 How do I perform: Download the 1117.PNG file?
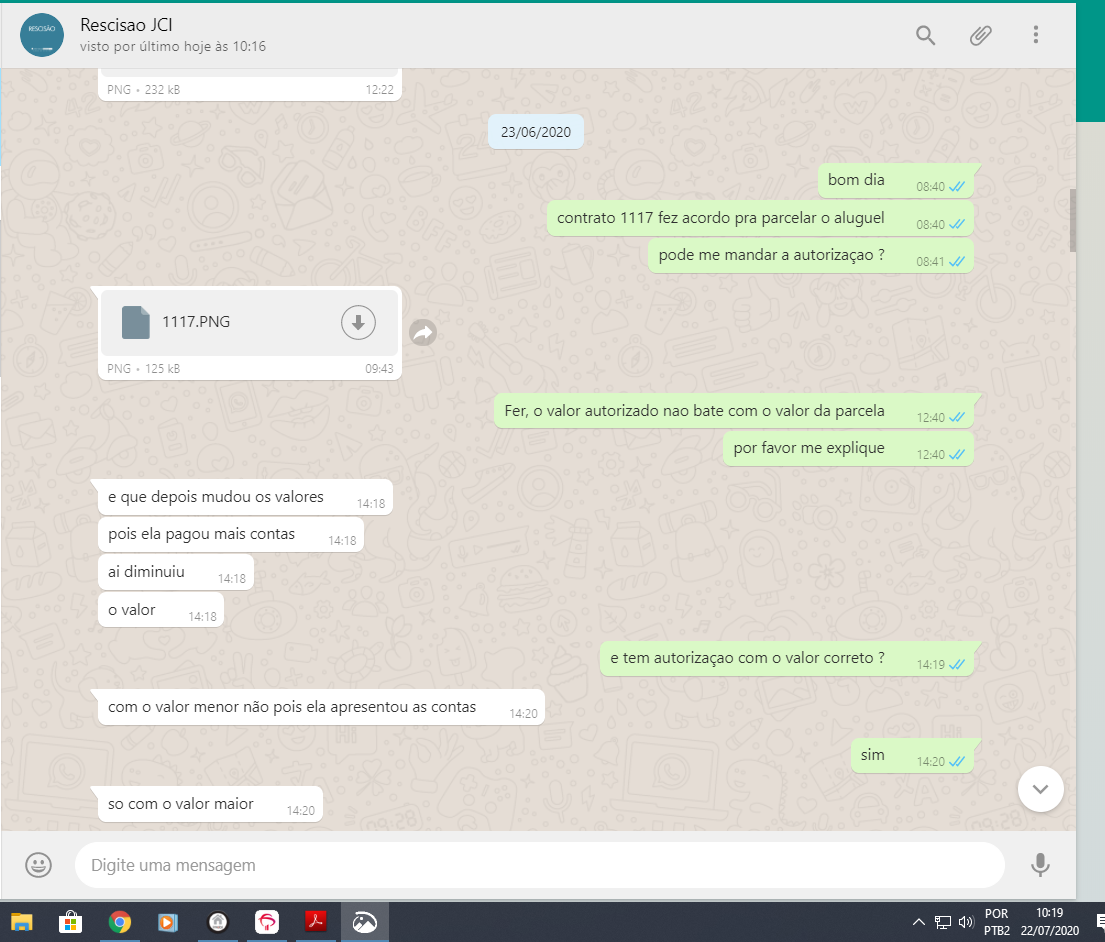358,322
